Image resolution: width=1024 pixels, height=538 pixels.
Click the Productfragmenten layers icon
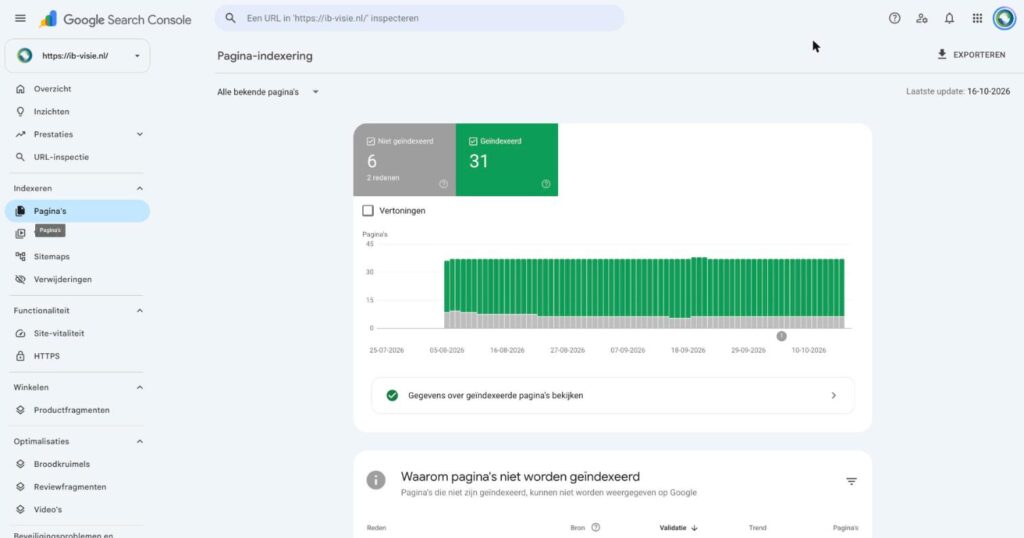[x=20, y=410]
